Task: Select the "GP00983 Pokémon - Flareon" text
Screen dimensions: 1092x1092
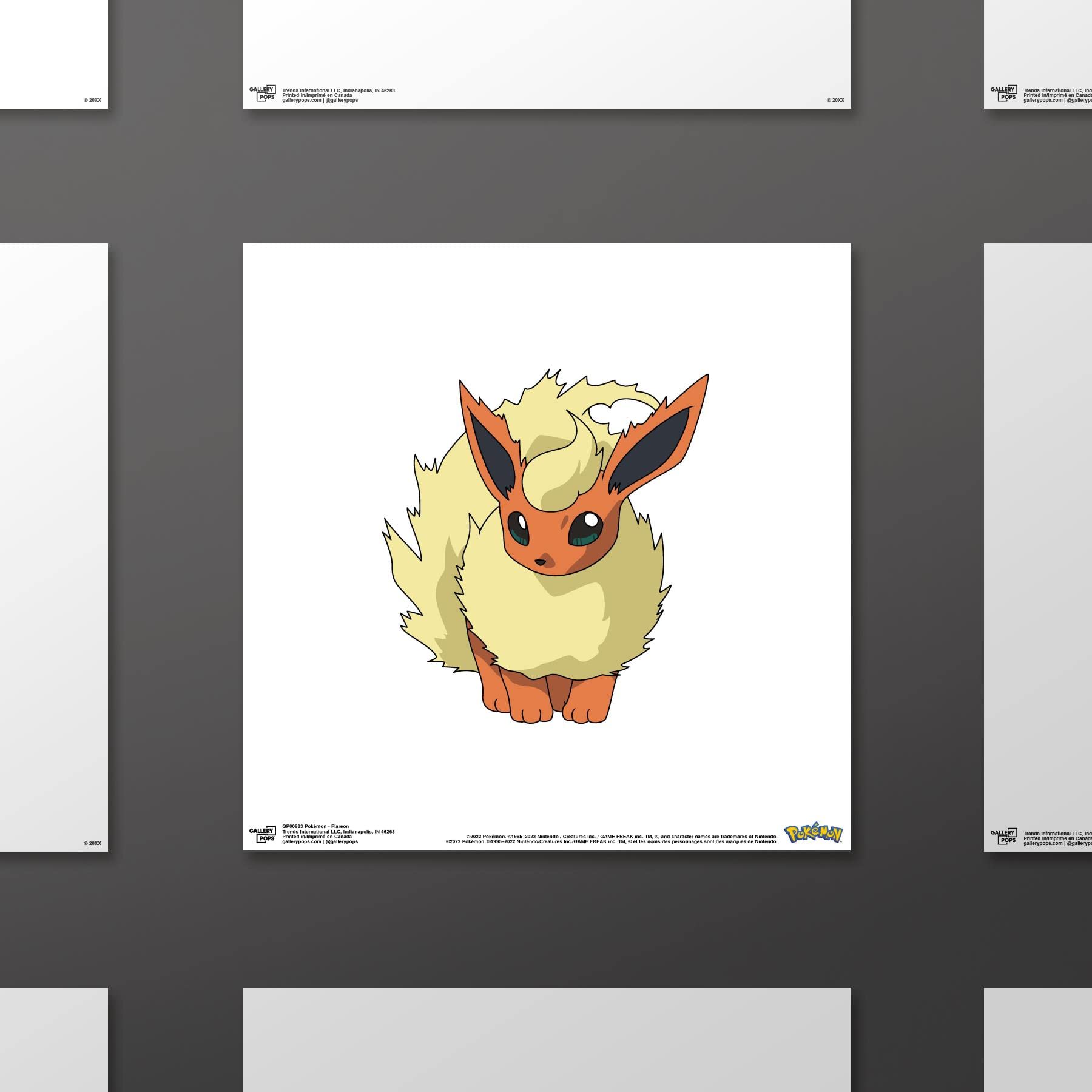Action: click(315, 826)
